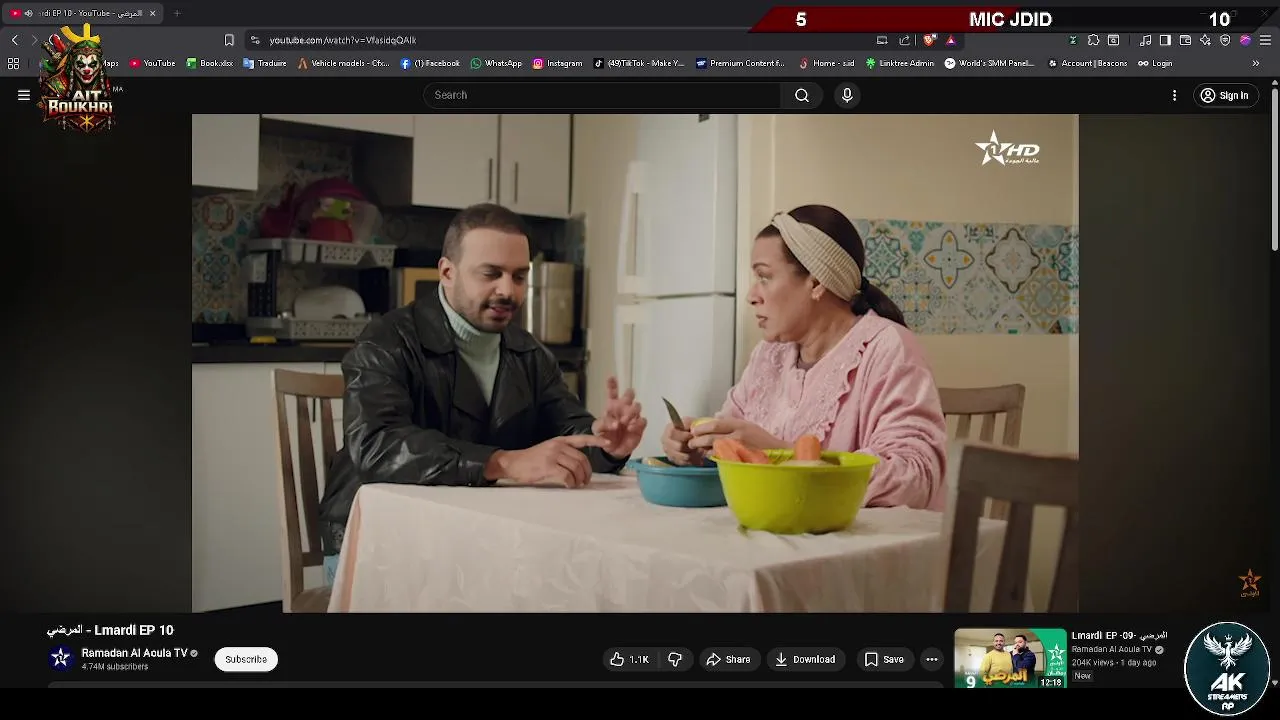This screenshot has height=720, width=1280.
Task: Open site settings icon beside the URL
Action: (x=255, y=40)
